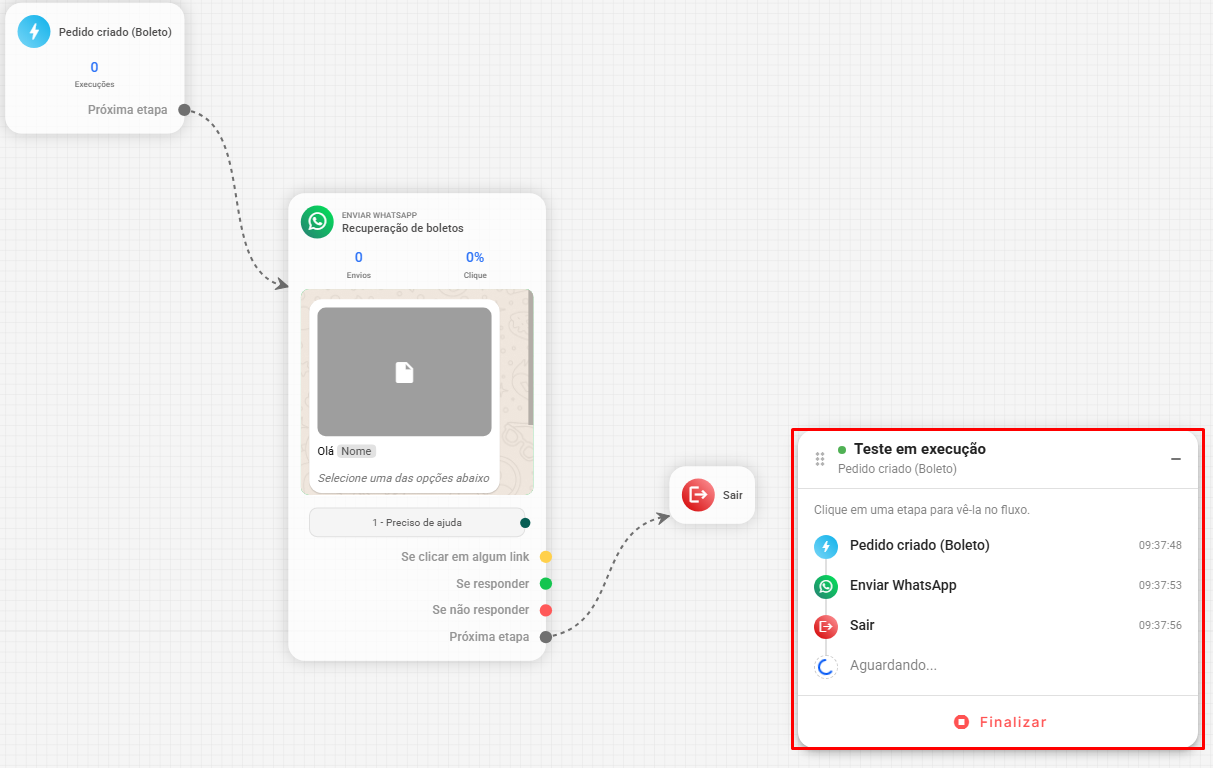This screenshot has height=768, width=1213.
Task: Select the Pedido criado (Boleto) step in test log
Action: tap(998, 546)
